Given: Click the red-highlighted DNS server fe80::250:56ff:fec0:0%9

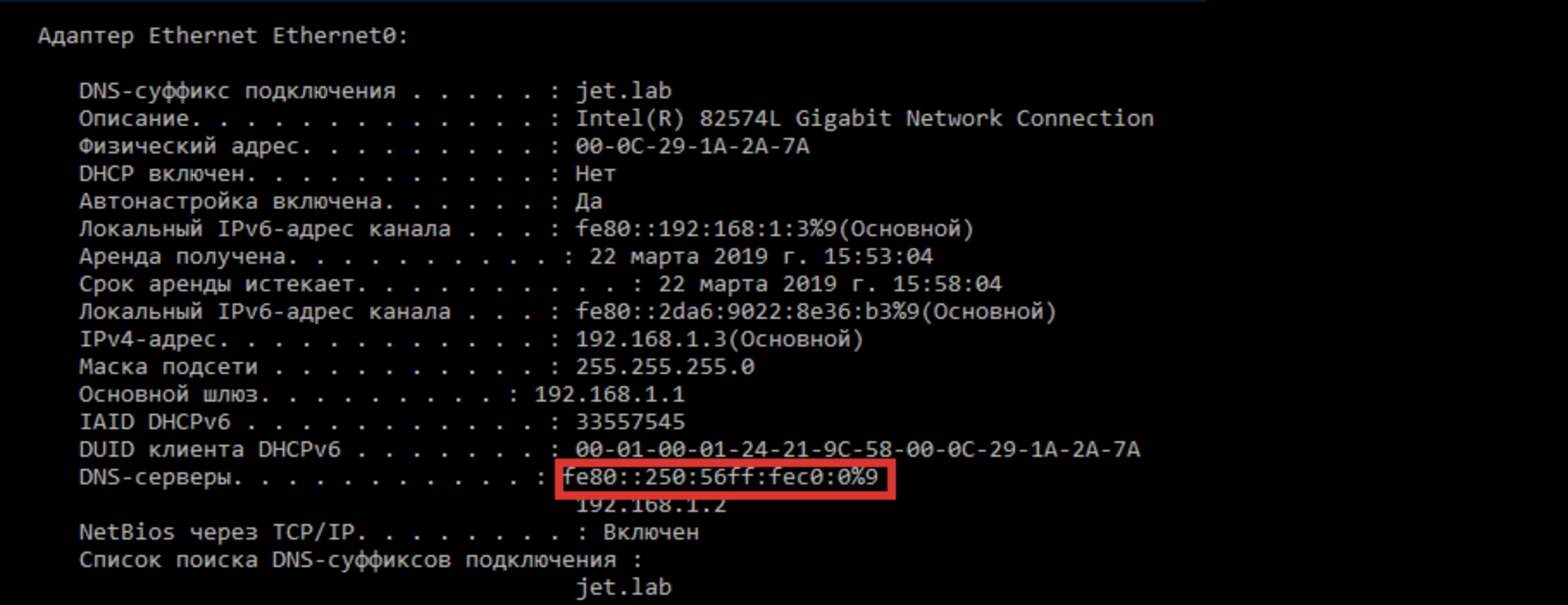Looking at the screenshot, I should click(720, 477).
